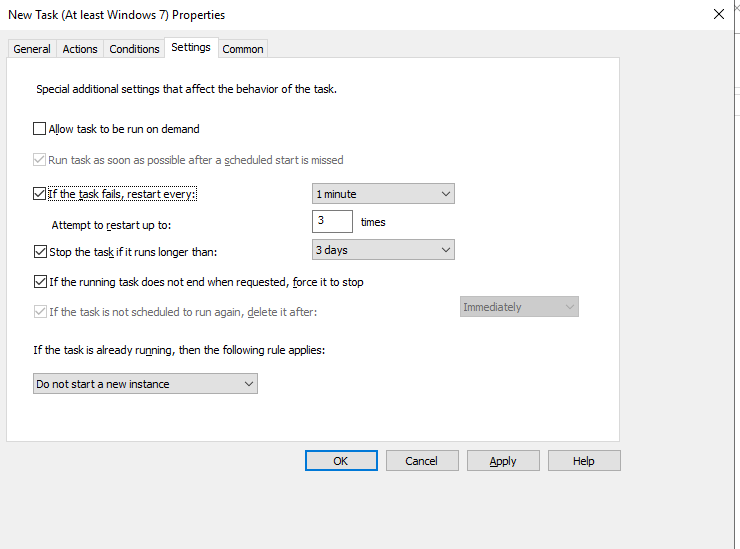
Task: Go to the Conditions tab
Action: (134, 49)
